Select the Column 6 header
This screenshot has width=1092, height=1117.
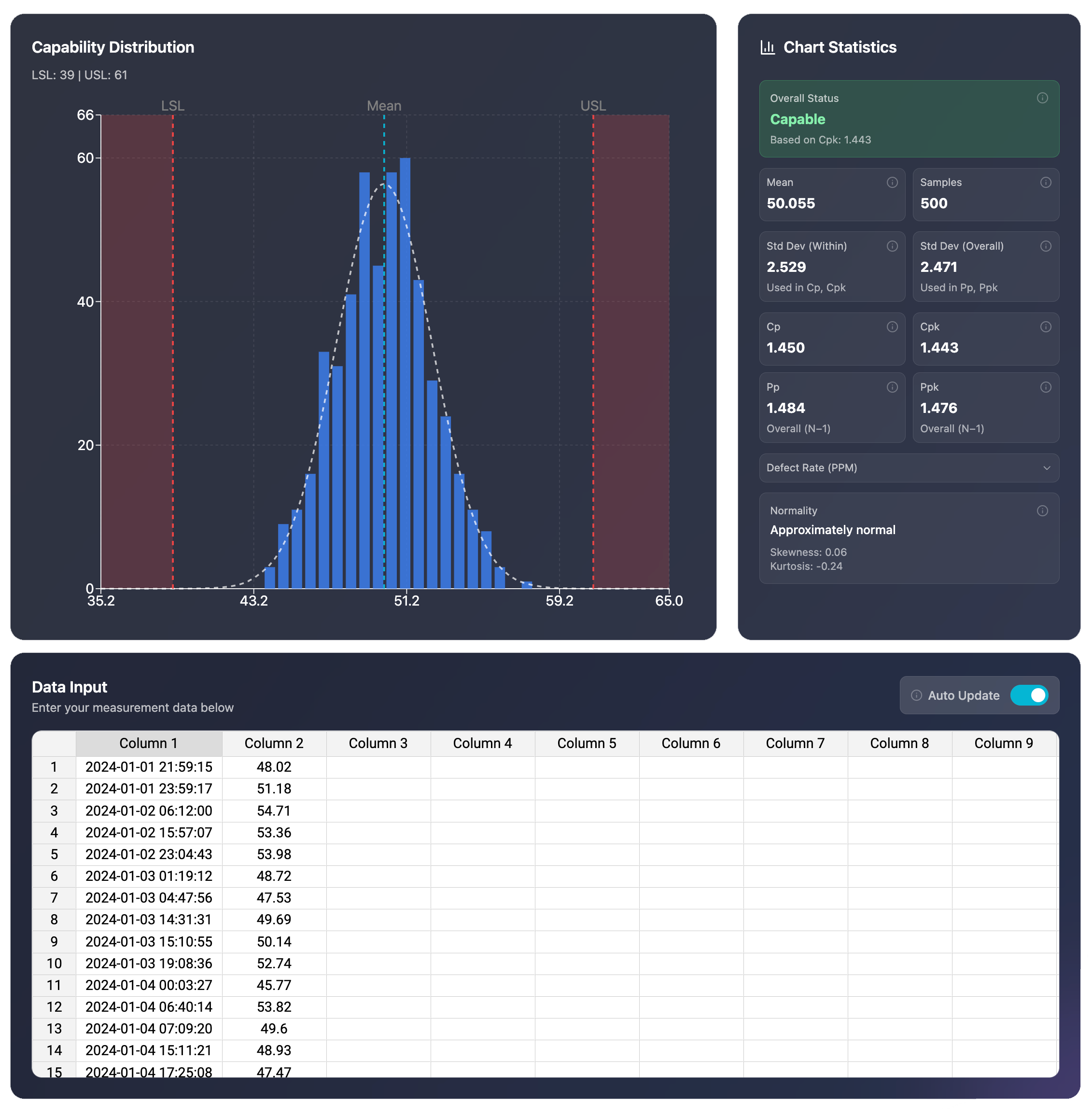[x=691, y=744]
